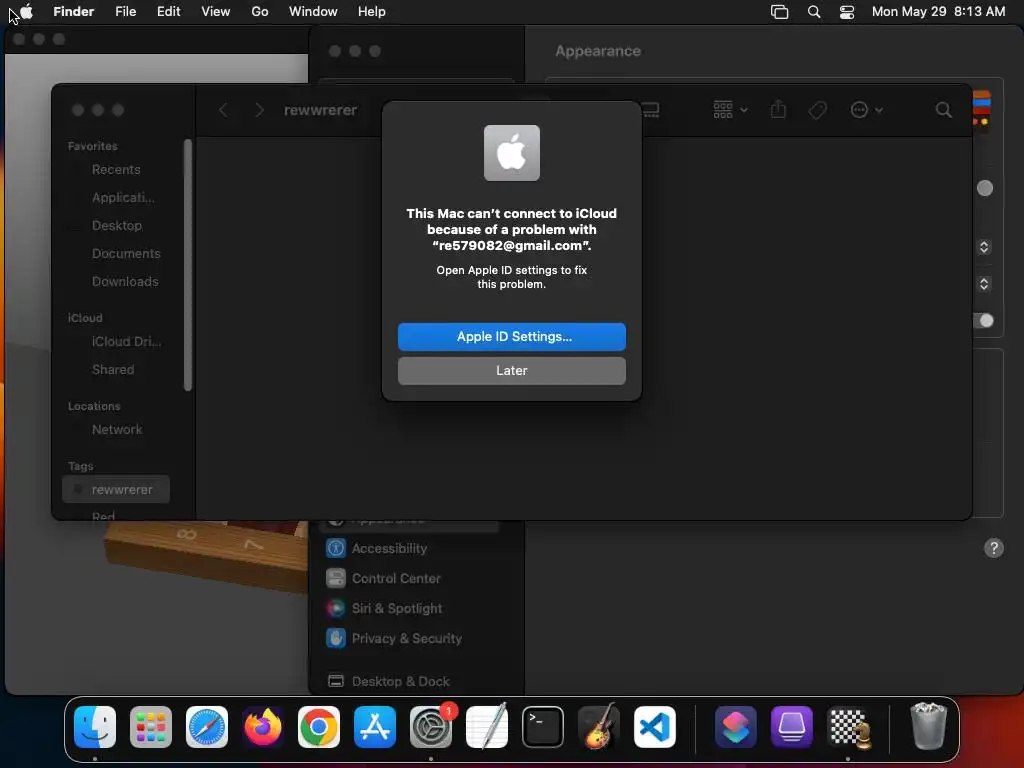This screenshot has height=768, width=1024.
Task: Click the Finder Edit Tags icon
Action: 817,110
